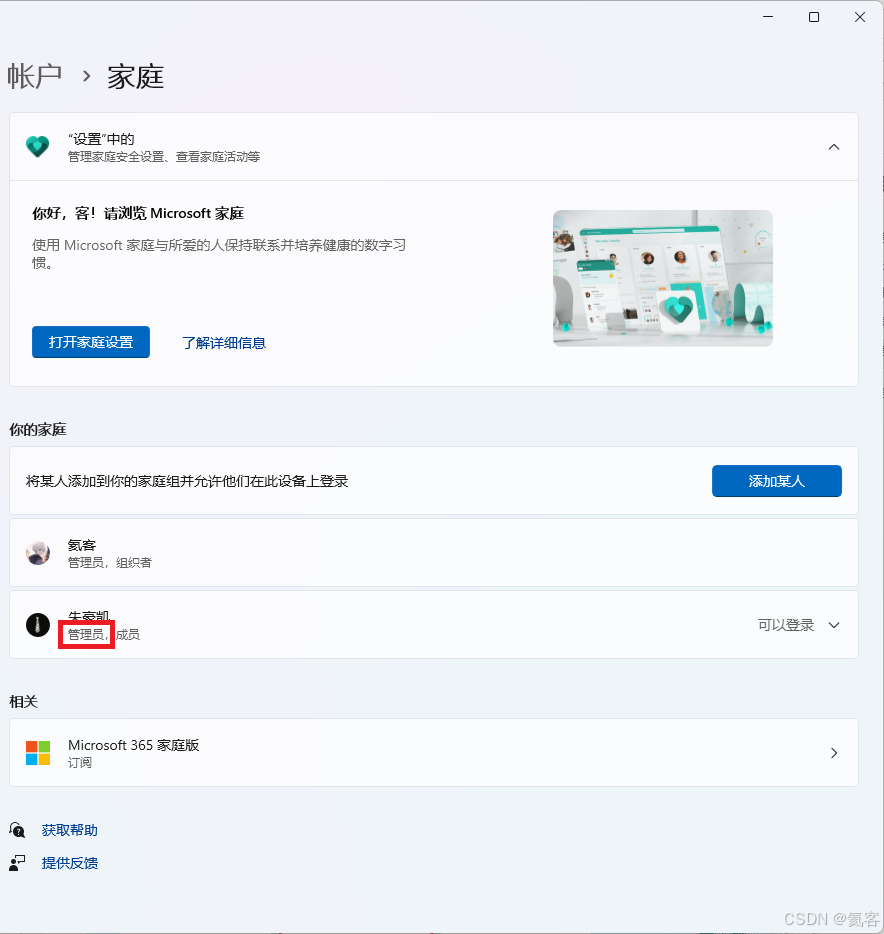Minimize the Settings window
Screen dimensions: 884x934
click(x=768, y=17)
